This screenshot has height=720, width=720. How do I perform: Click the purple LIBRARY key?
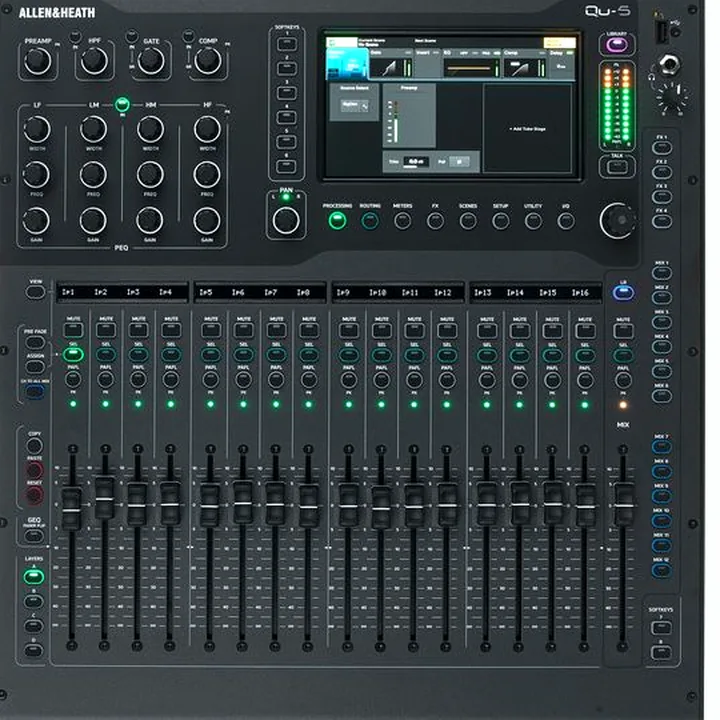617,45
